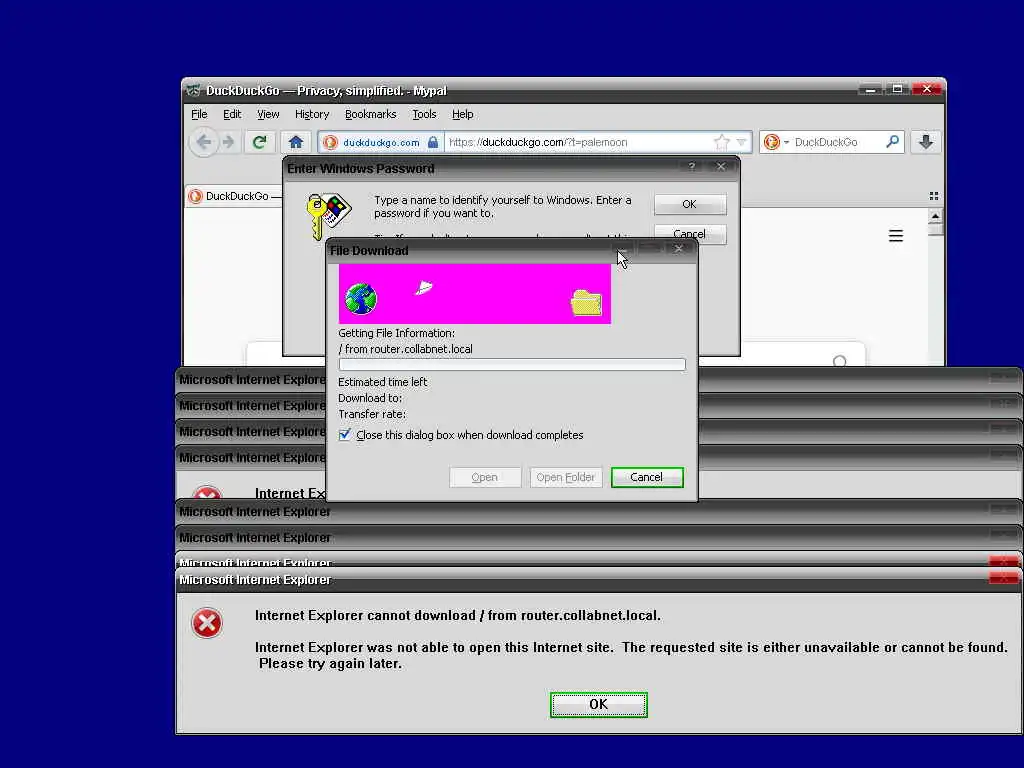Open the DuckDuckGo hamburger page menu
1024x768 pixels.
(x=896, y=236)
